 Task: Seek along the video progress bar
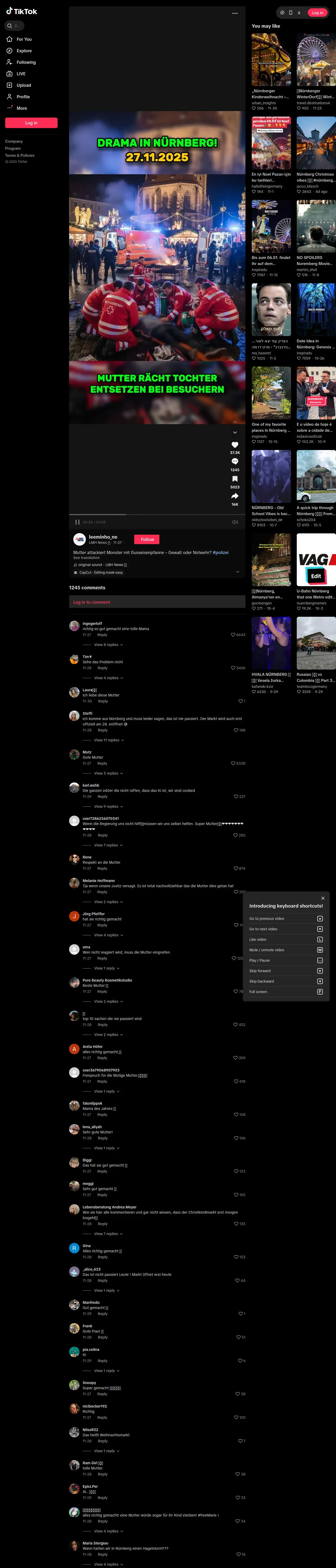point(157,515)
